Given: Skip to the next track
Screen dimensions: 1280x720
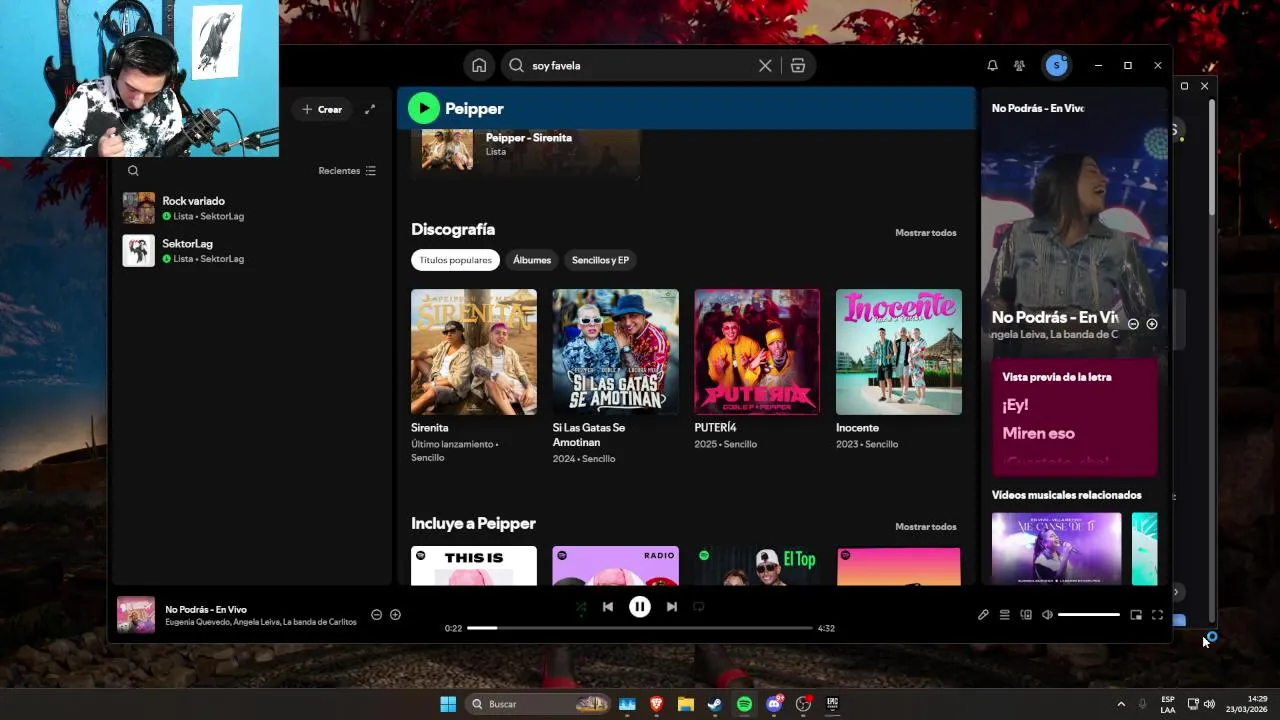Looking at the screenshot, I should [x=672, y=606].
